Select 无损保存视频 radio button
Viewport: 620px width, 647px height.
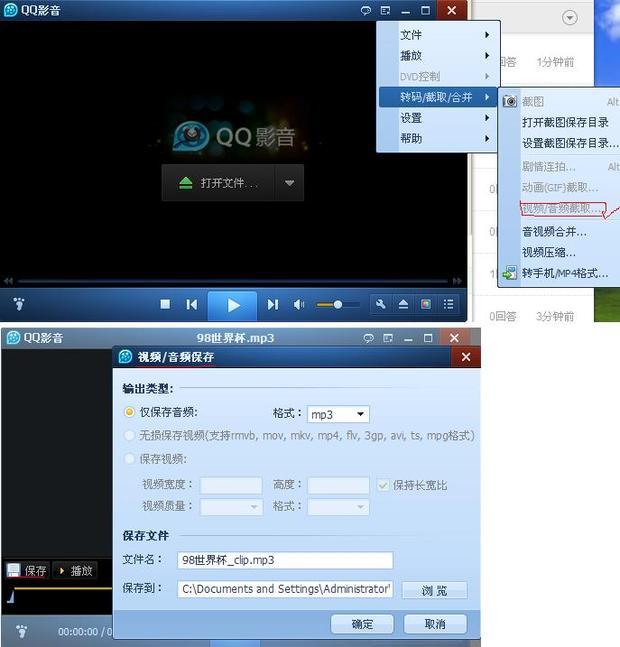(x=129, y=435)
